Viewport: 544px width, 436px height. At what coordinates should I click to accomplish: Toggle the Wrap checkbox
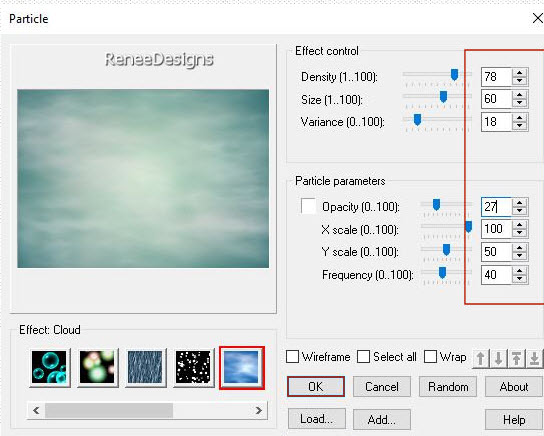point(430,357)
